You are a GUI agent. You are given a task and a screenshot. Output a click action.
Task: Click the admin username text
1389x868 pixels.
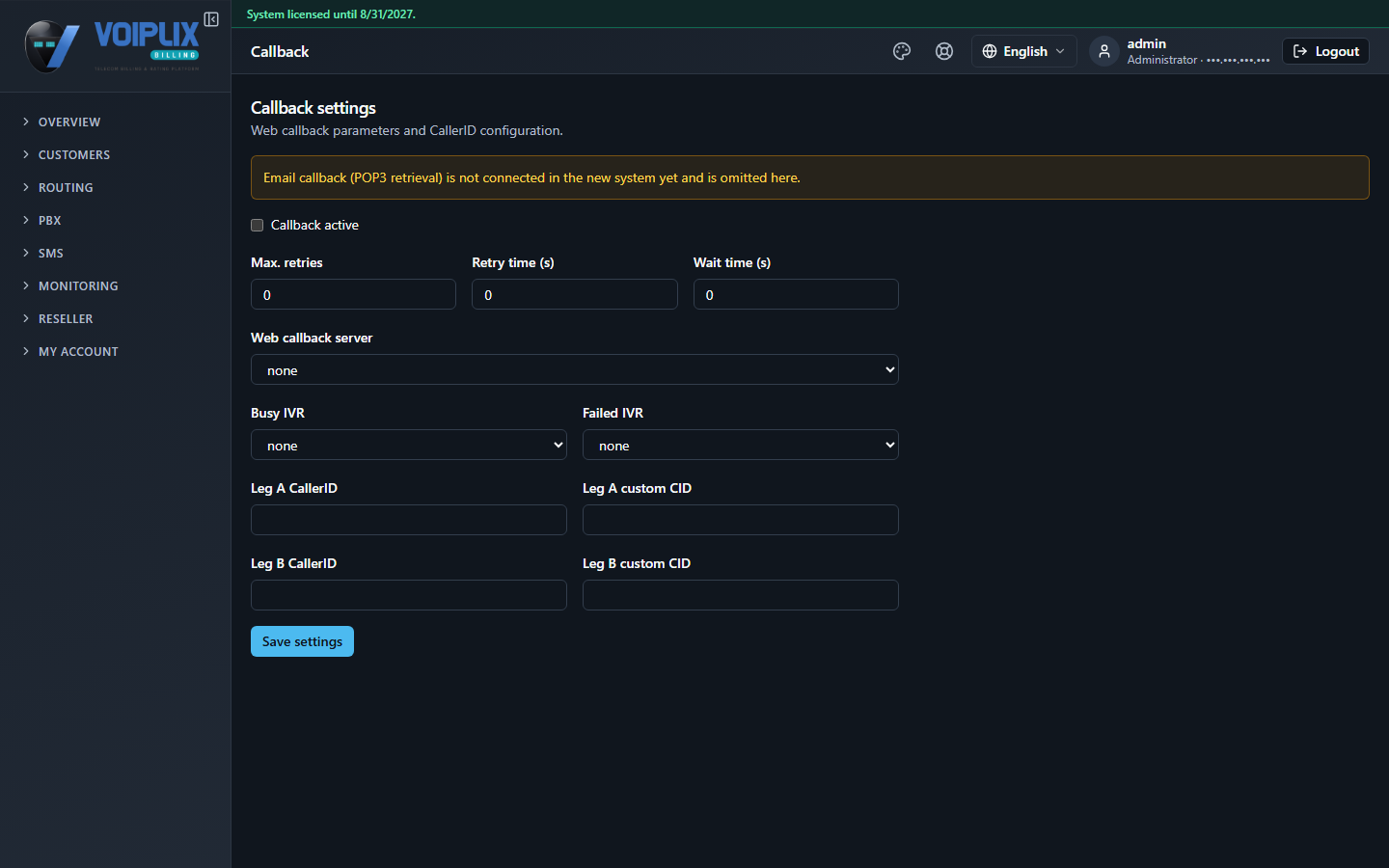(1146, 43)
